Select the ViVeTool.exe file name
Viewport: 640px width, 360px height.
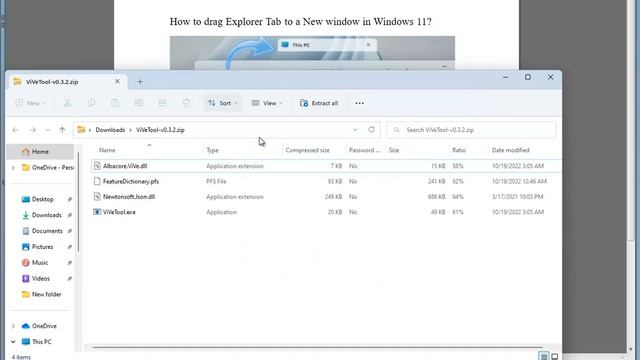click(x=119, y=212)
